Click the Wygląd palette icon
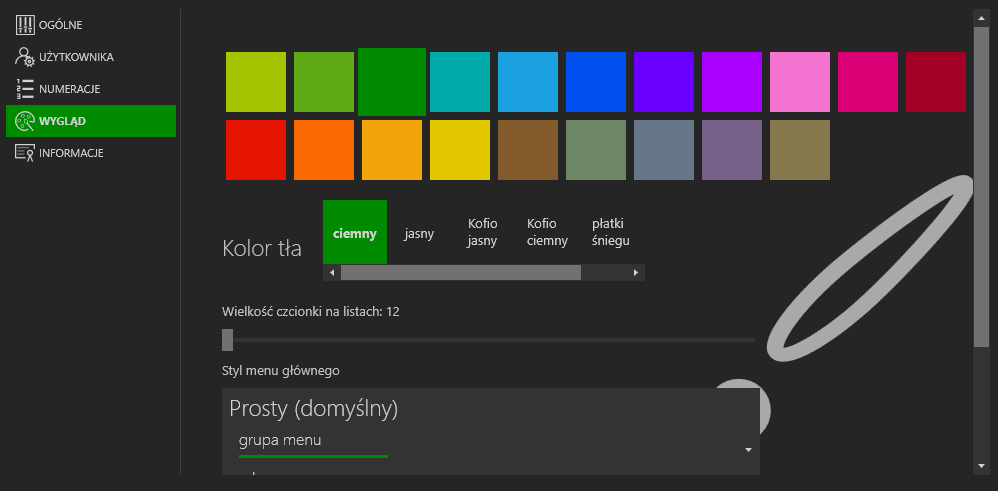 coord(25,121)
